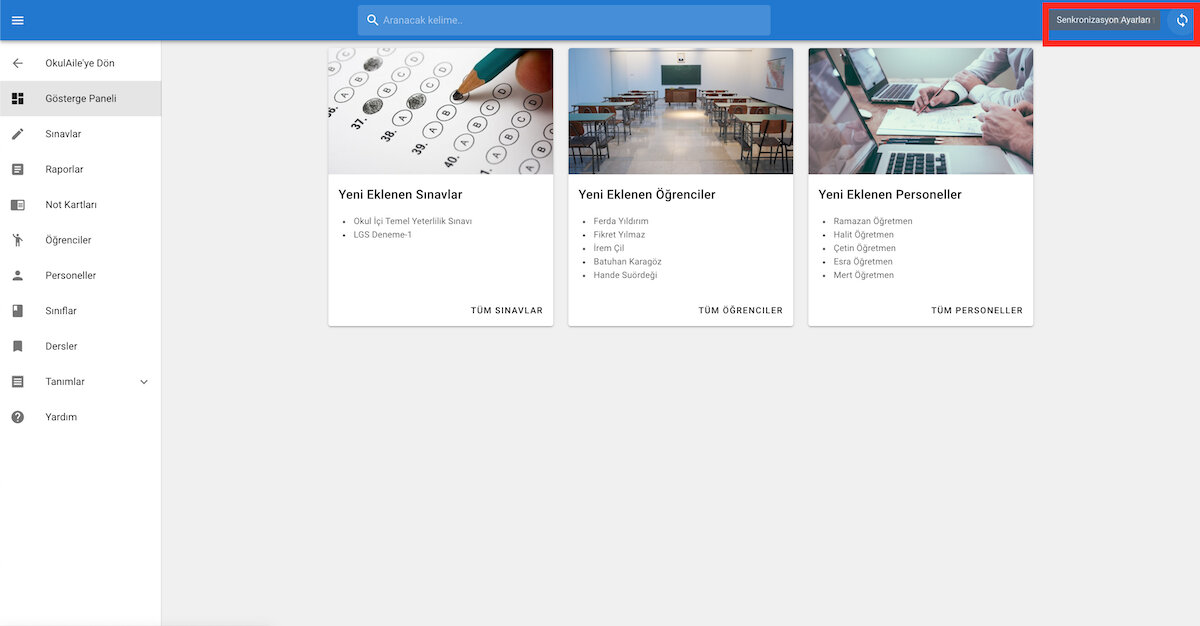
Task: Click the Personeller user icon
Action: tap(17, 275)
